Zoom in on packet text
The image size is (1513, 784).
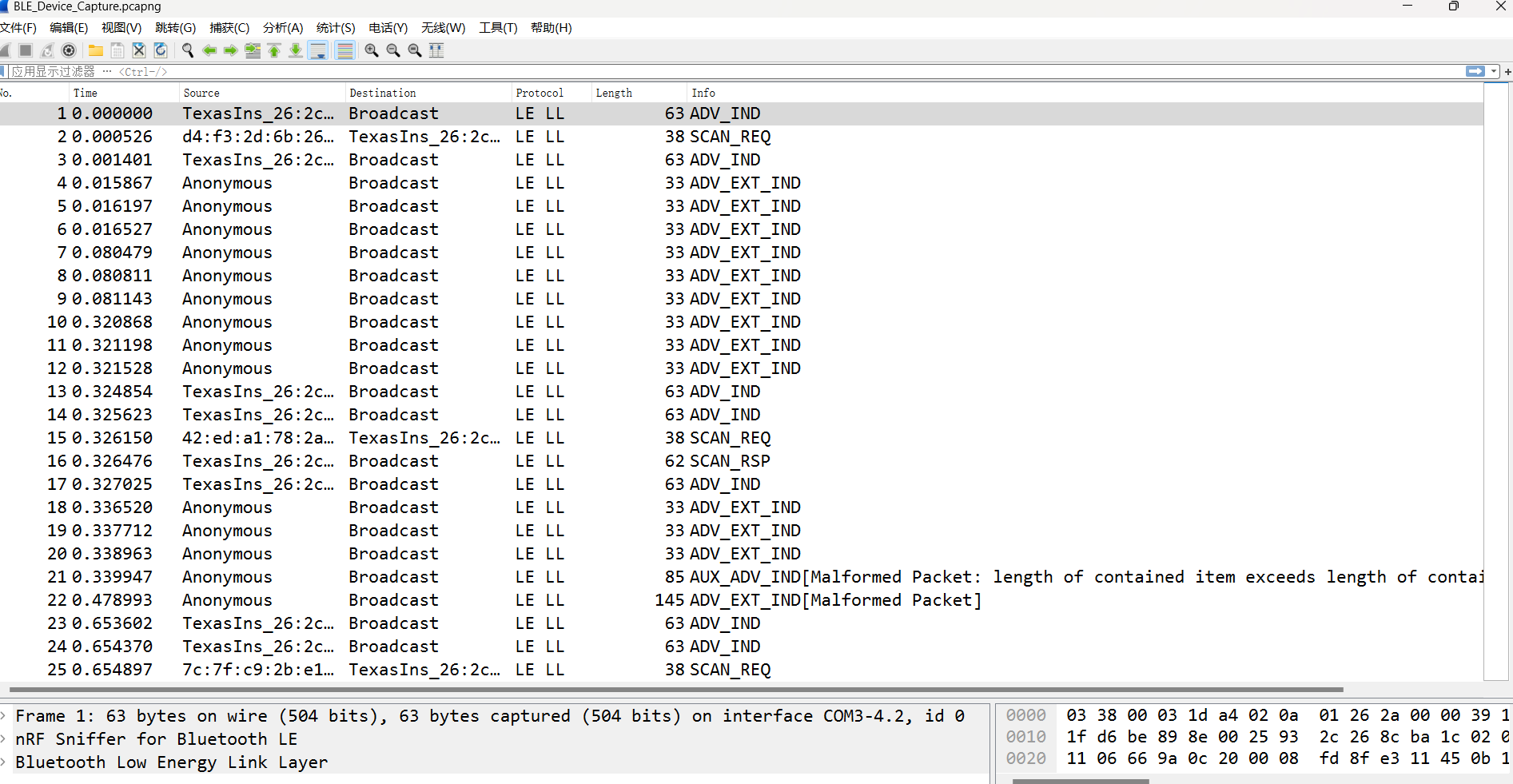(x=372, y=50)
